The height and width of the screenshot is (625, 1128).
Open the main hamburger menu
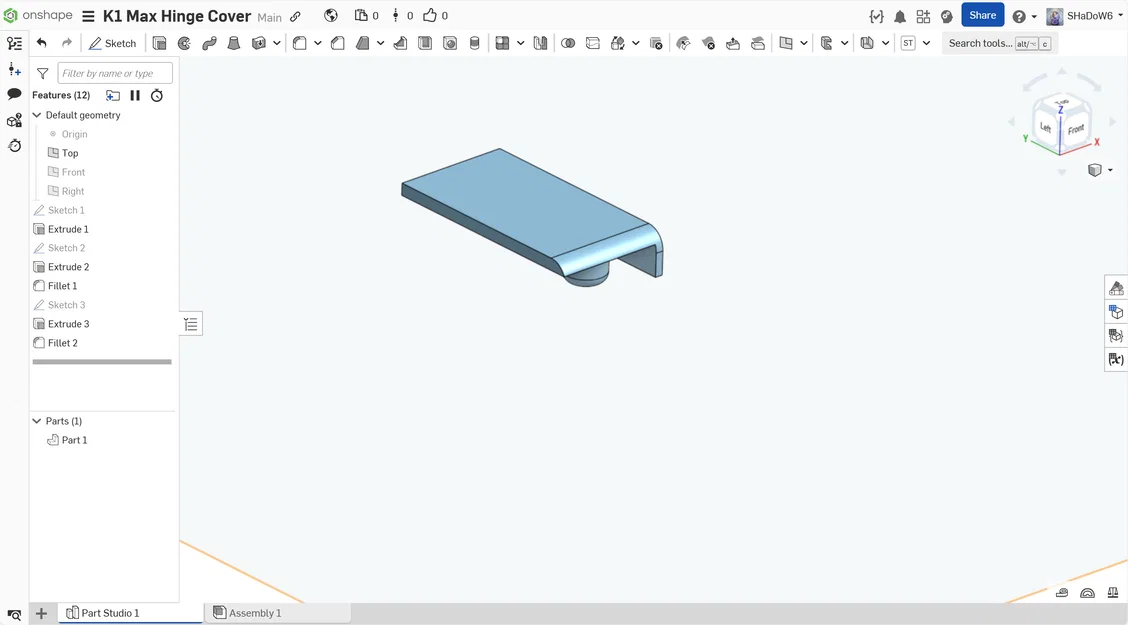point(88,16)
